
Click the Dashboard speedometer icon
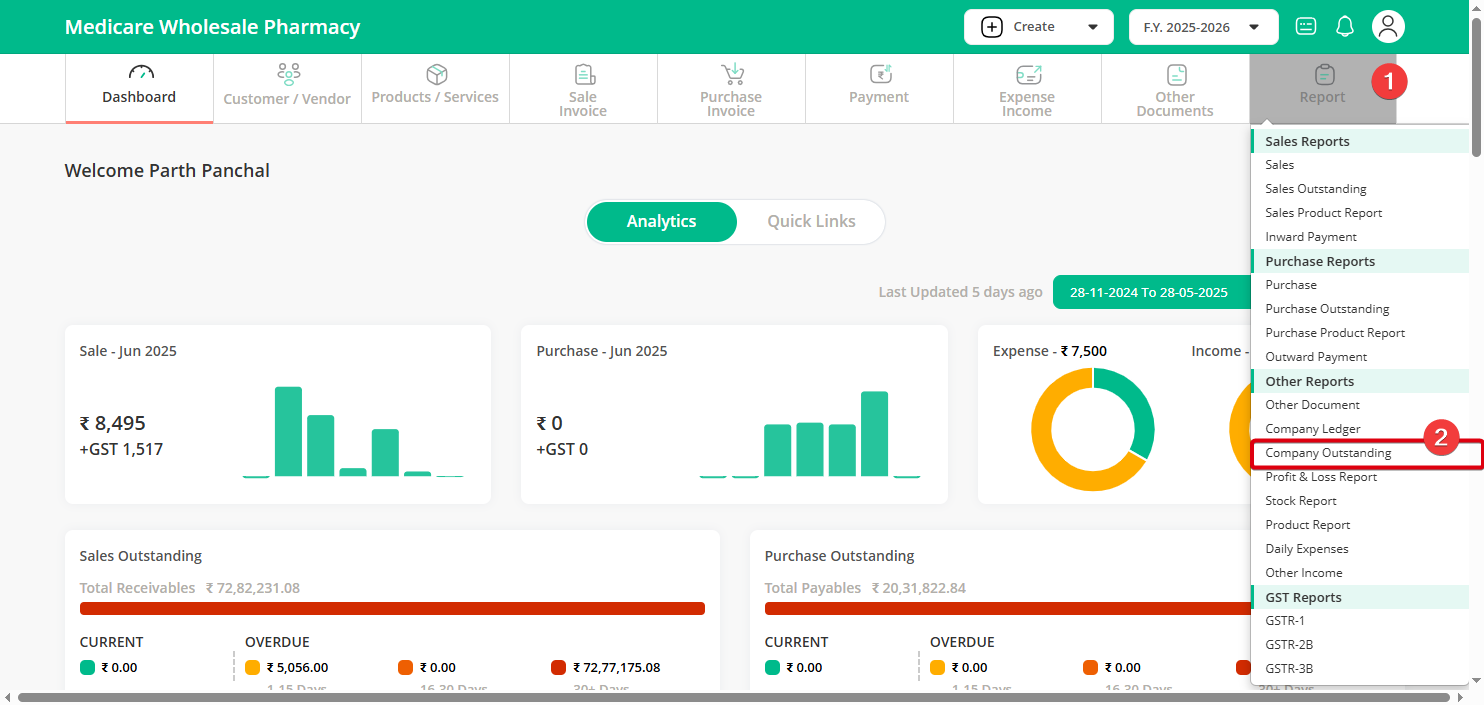click(141, 73)
